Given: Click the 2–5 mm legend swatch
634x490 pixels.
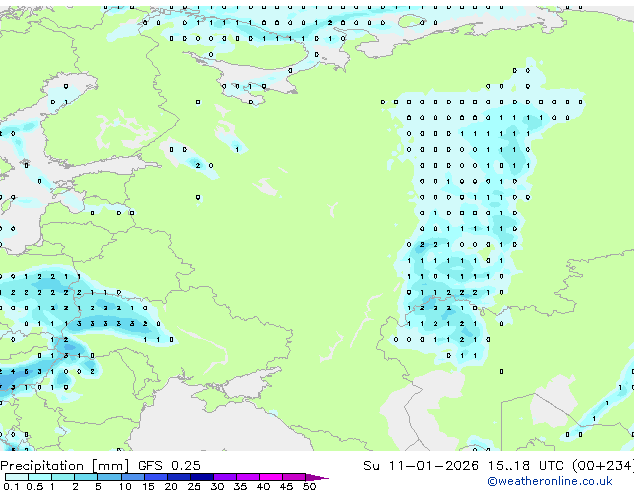Looking at the screenshot, I should (x=86, y=477).
